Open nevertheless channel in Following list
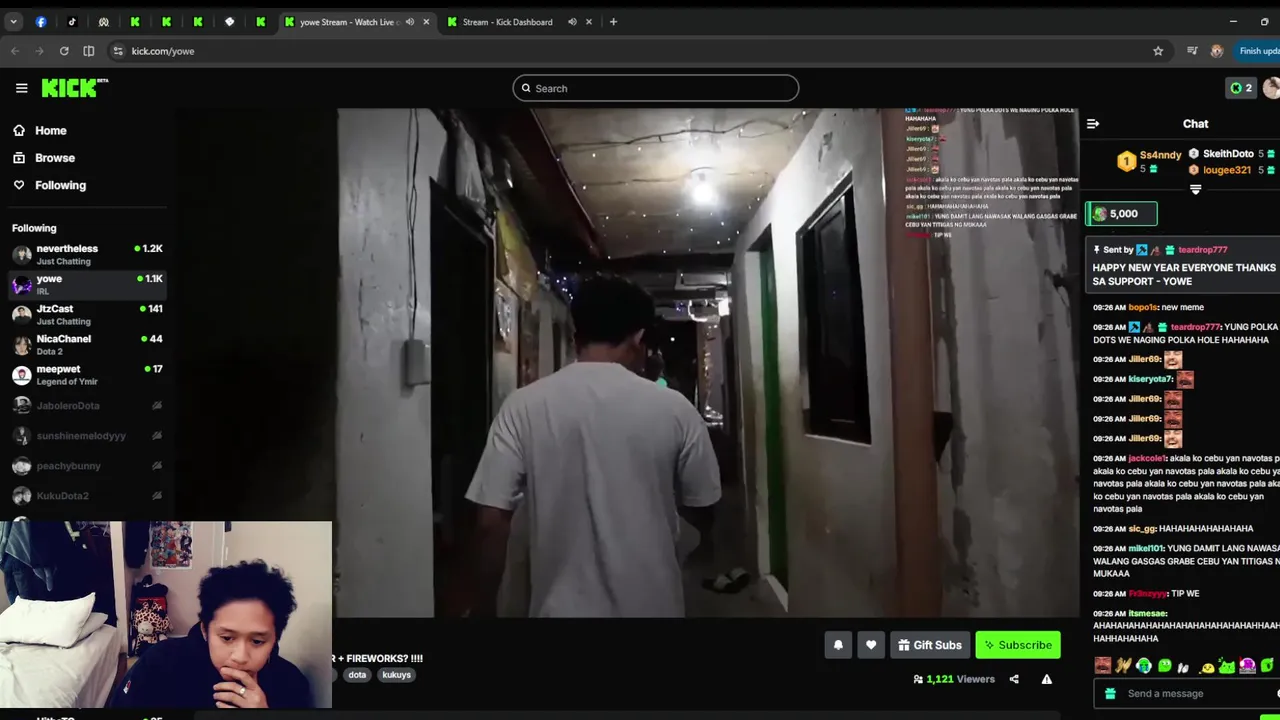The width and height of the screenshot is (1280, 720). click(87, 254)
